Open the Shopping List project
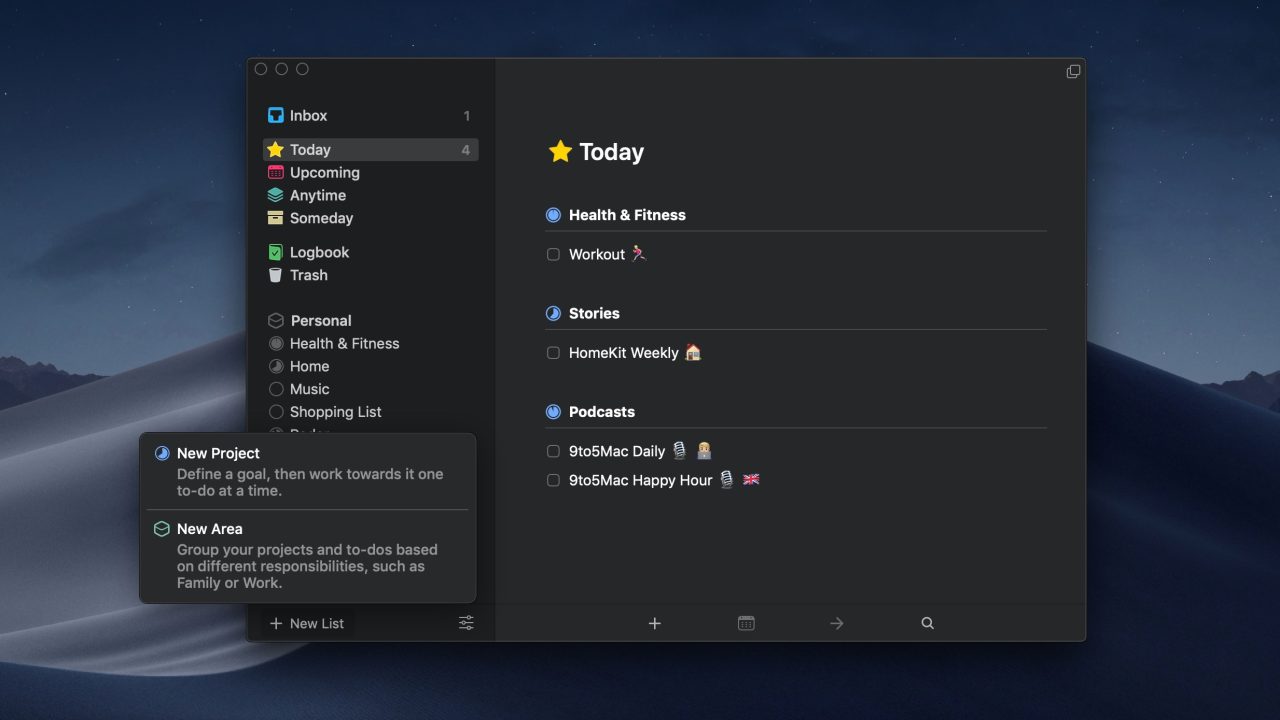This screenshot has height=720, width=1280. coord(335,412)
